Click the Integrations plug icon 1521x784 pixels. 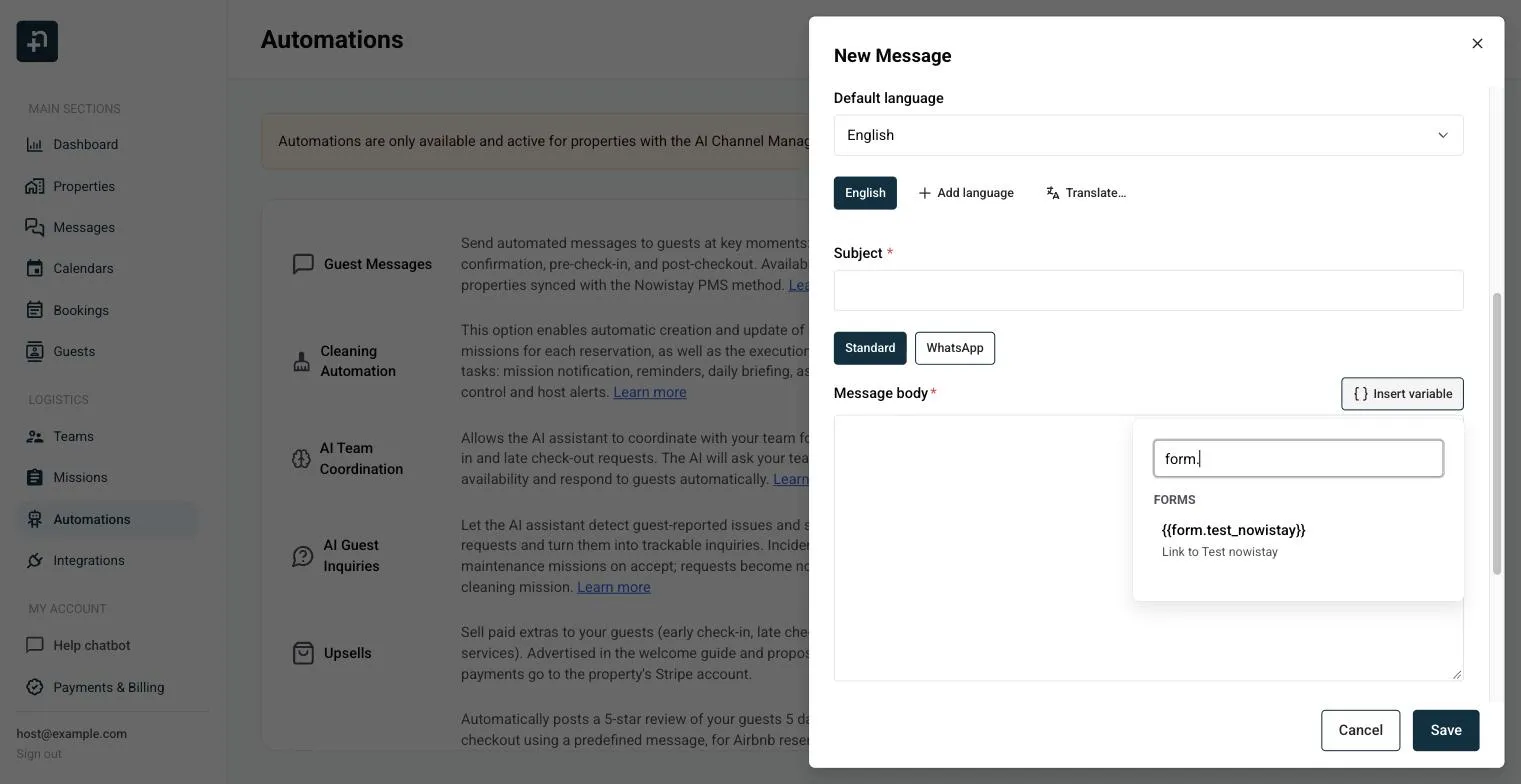click(x=35, y=561)
